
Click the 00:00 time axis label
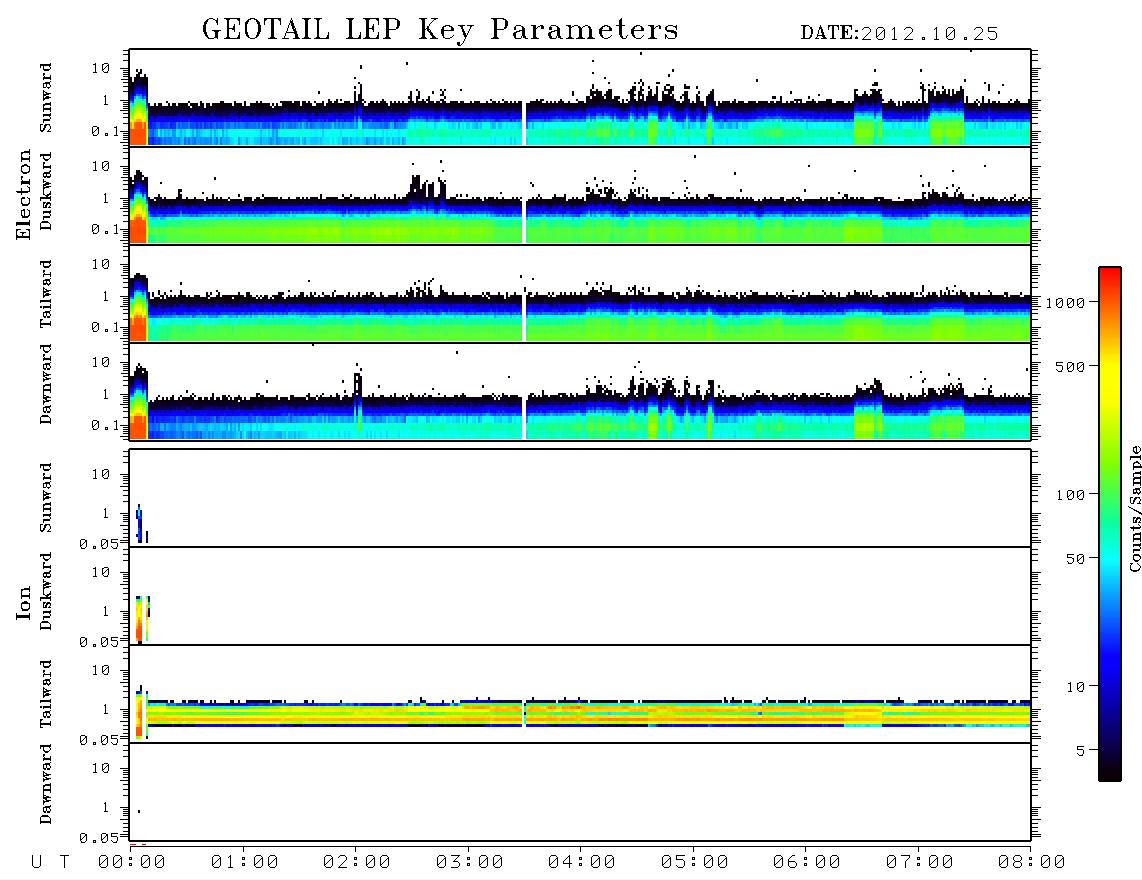(x=132, y=862)
